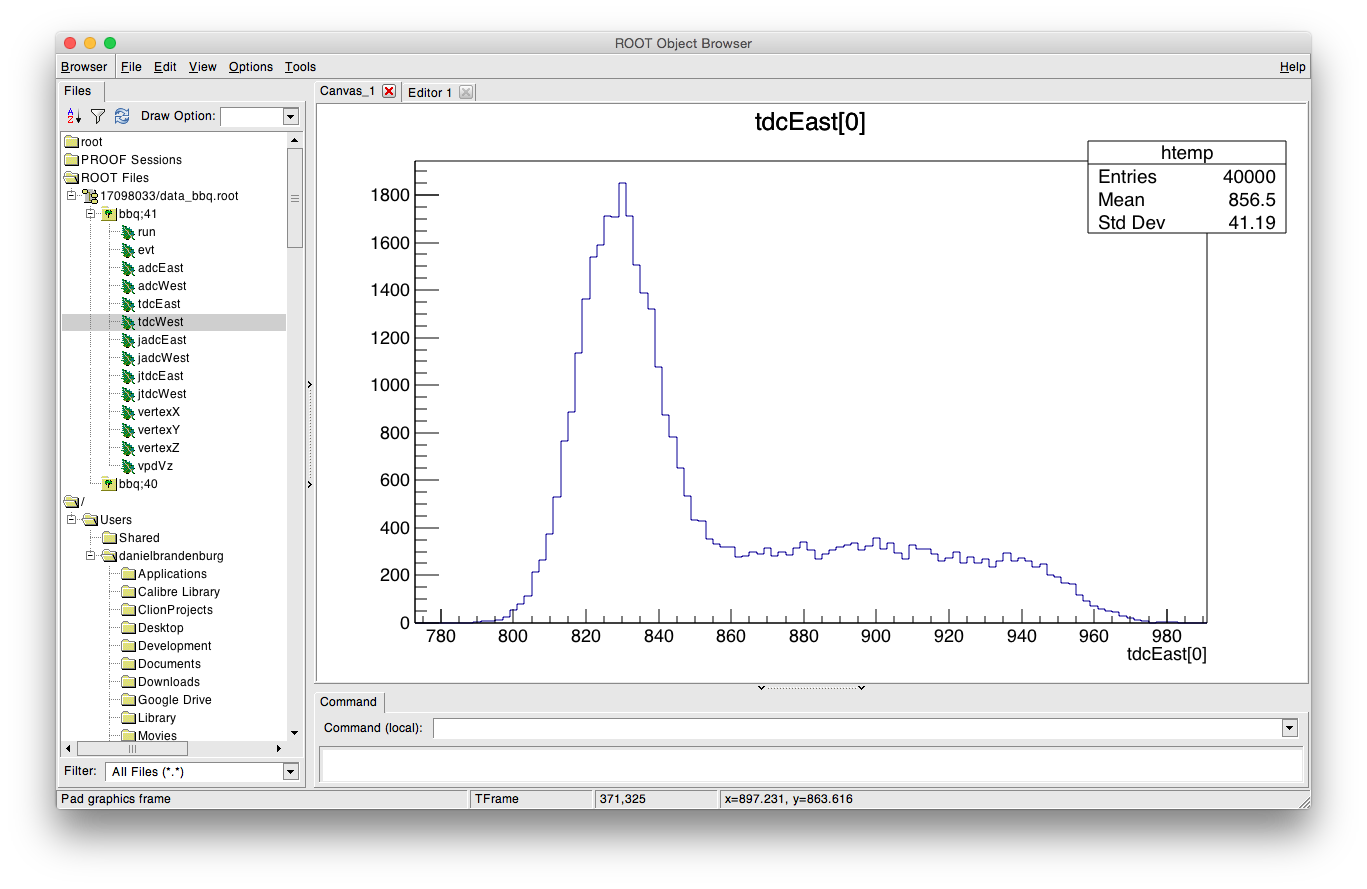The image size is (1367, 889).
Task: Click the refresh icon beside Draw Option
Action: [122, 116]
